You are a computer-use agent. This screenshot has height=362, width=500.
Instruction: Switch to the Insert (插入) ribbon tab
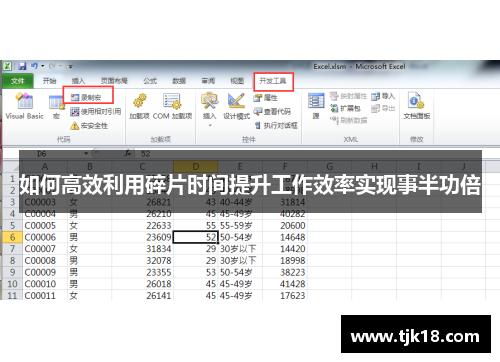pyautogui.click(x=78, y=81)
